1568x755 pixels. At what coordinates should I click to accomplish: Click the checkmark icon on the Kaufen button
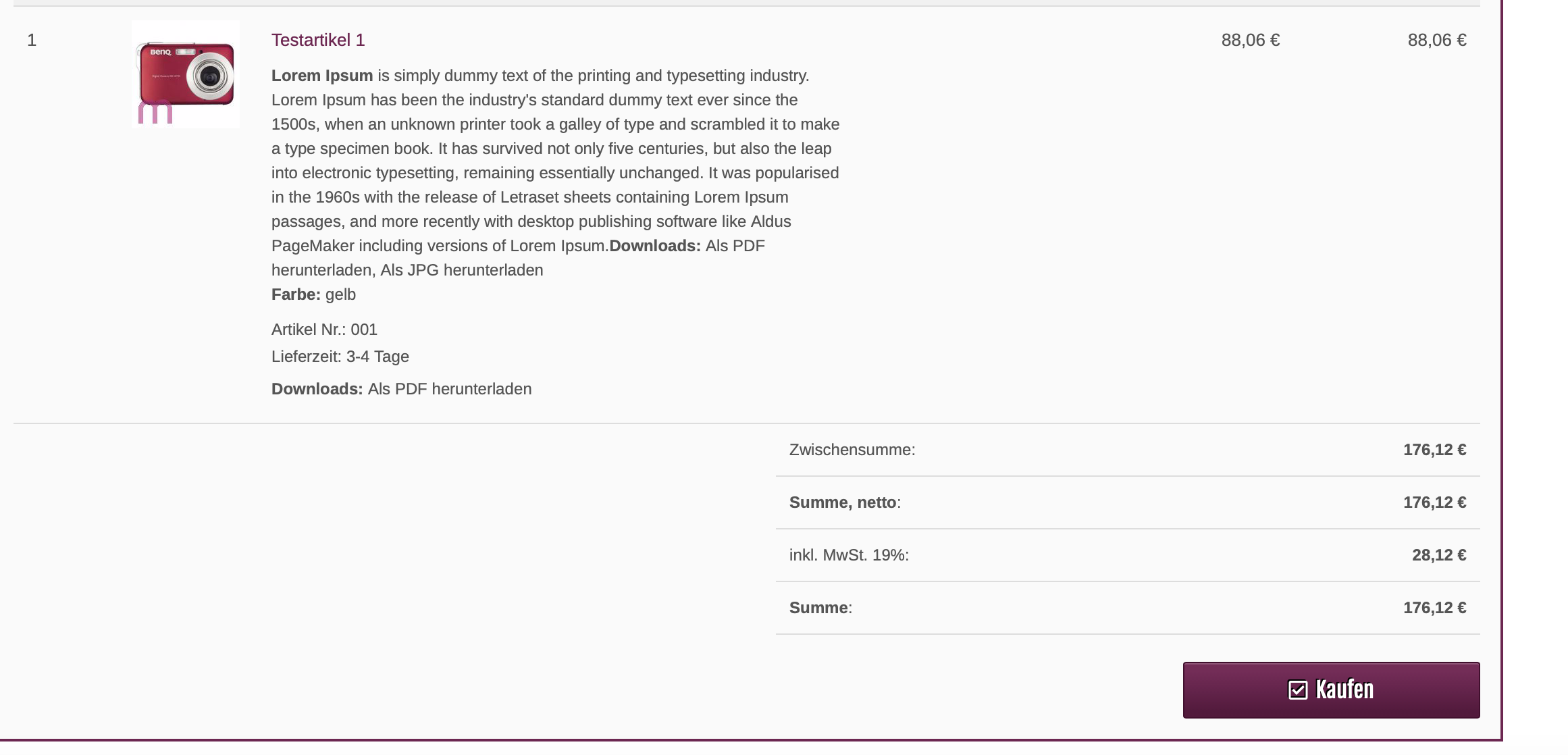point(1297,690)
